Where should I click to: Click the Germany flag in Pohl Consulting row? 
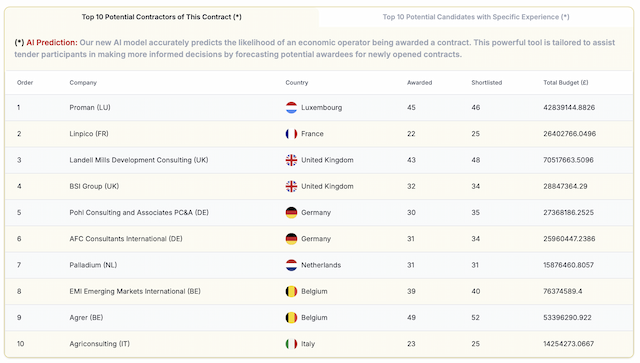[x=291, y=212]
